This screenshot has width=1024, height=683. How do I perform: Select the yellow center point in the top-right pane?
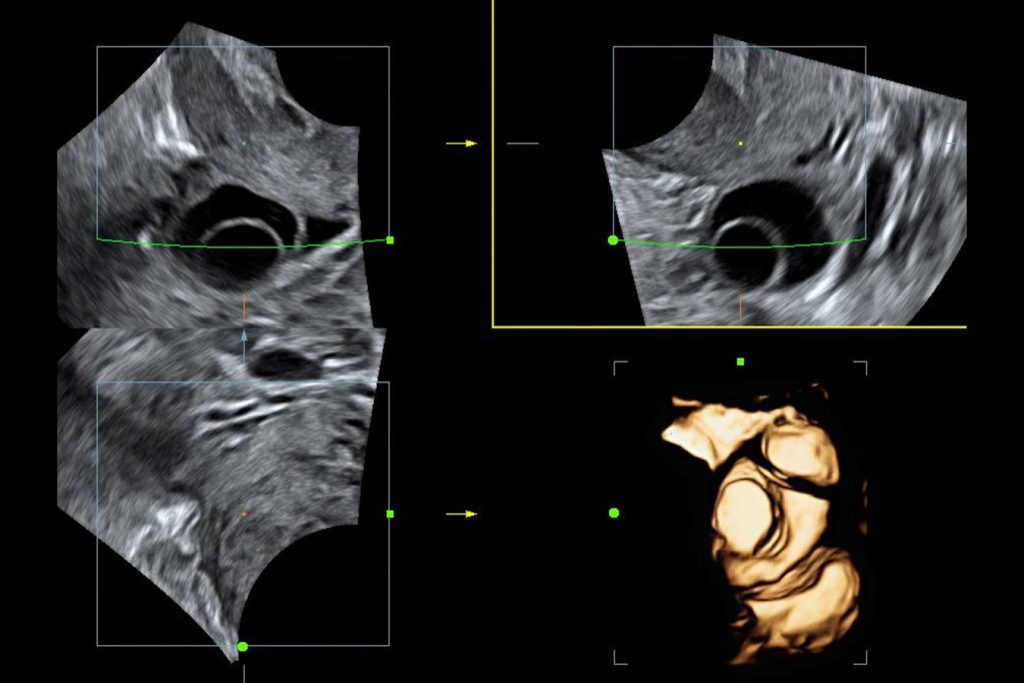click(x=740, y=143)
